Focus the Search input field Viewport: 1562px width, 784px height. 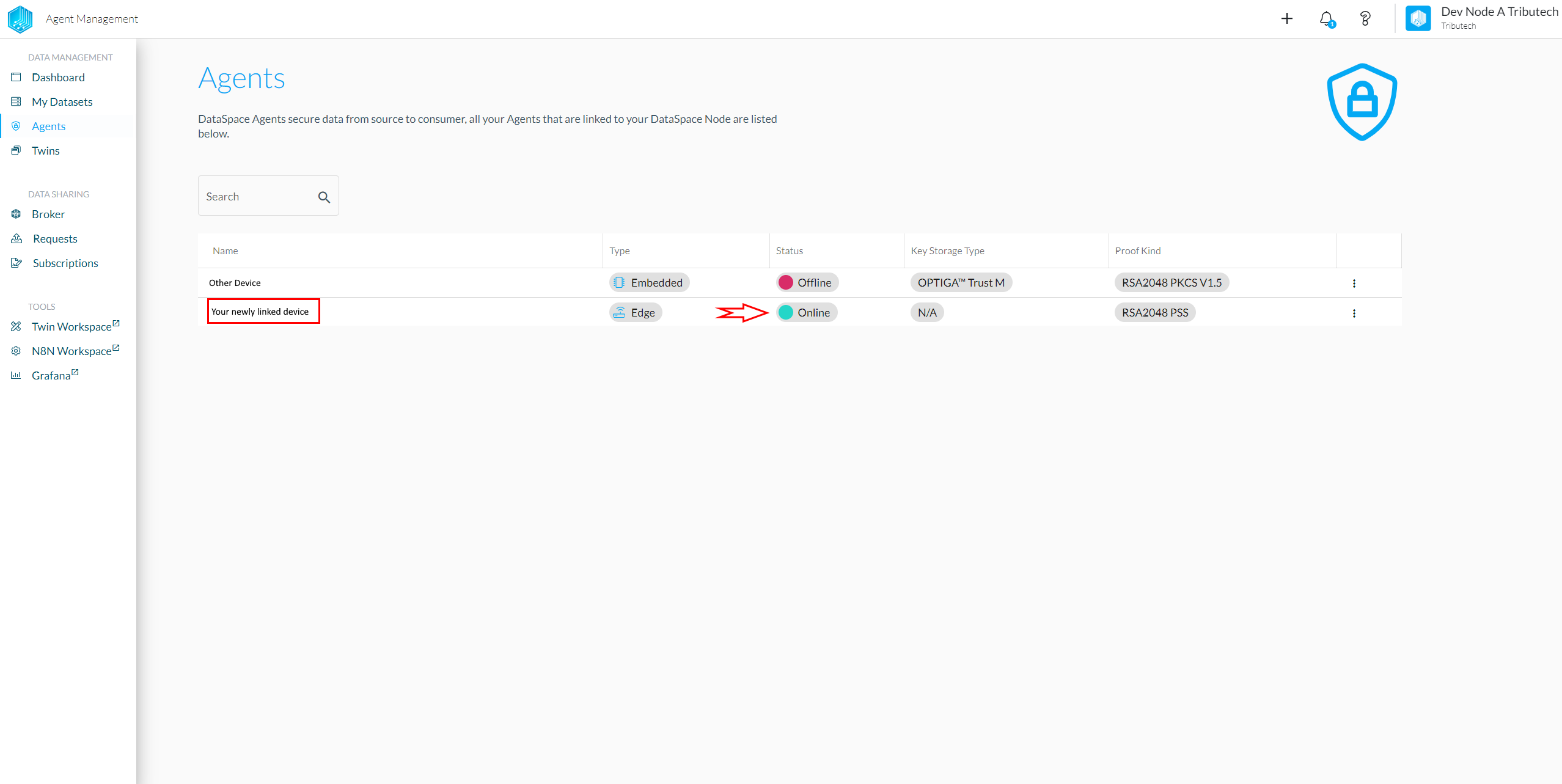click(268, 196)
